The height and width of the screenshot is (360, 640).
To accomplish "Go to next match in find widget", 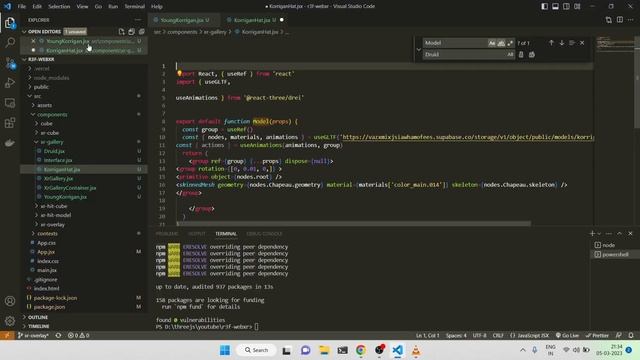I will 562,43.
